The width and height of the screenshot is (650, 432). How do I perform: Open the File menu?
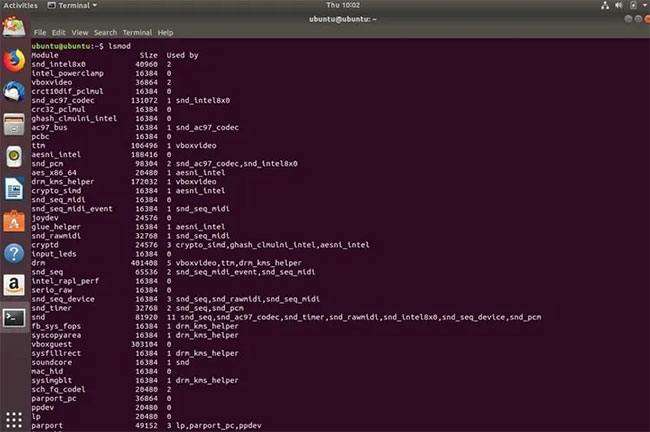40,32
